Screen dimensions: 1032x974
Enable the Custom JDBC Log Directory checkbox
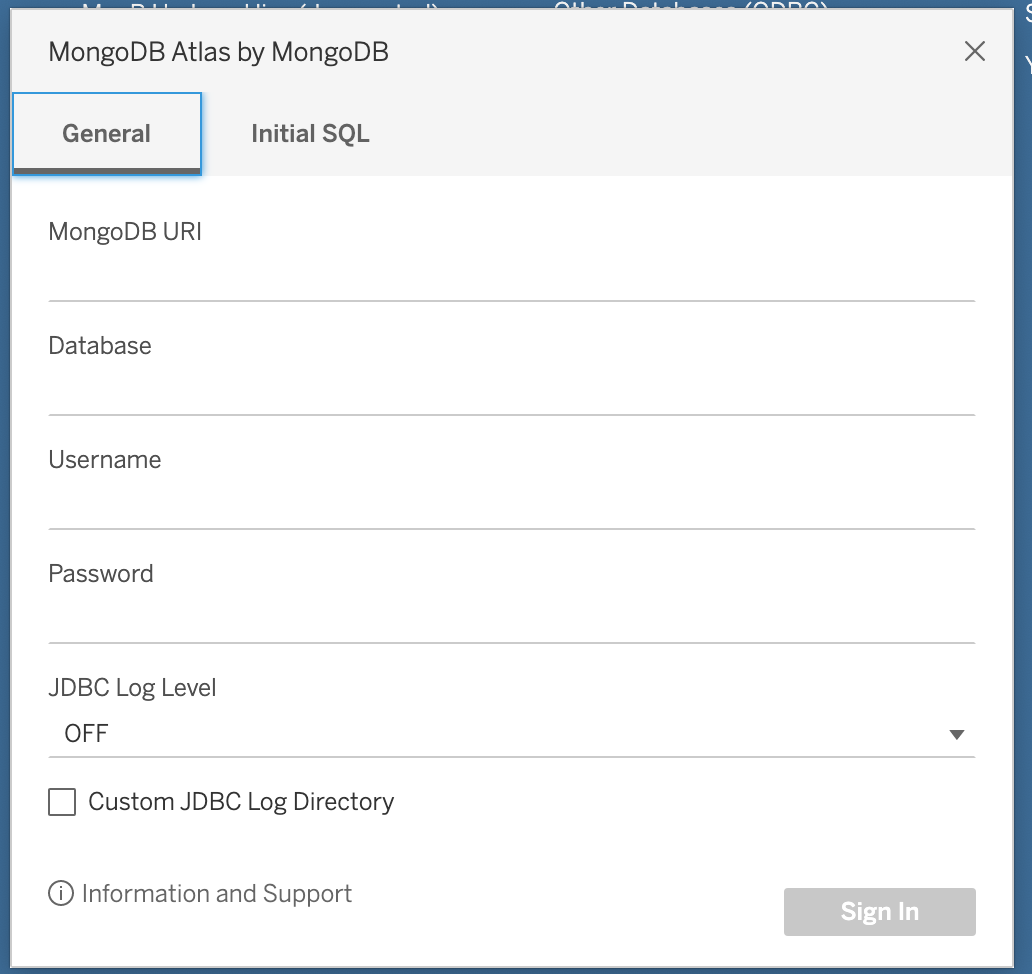coord(62,802)
